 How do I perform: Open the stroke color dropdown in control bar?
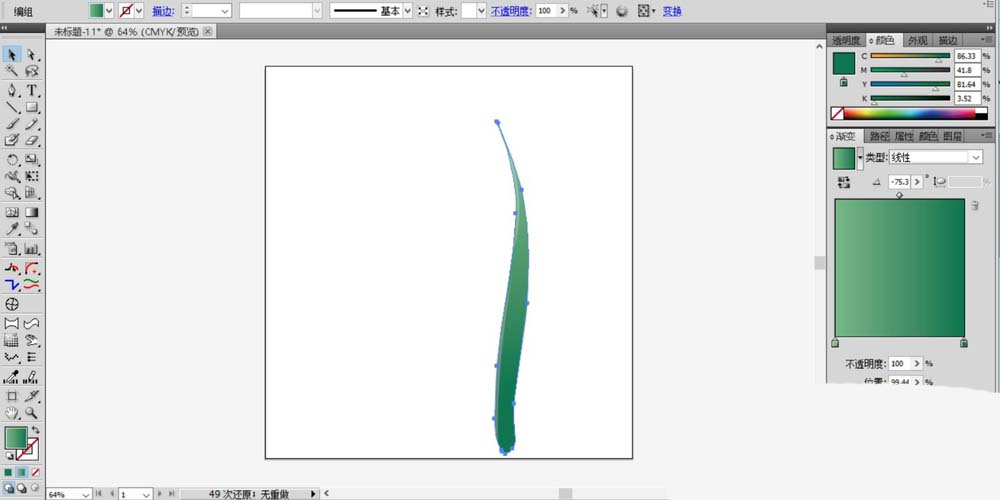pos(138,11)
